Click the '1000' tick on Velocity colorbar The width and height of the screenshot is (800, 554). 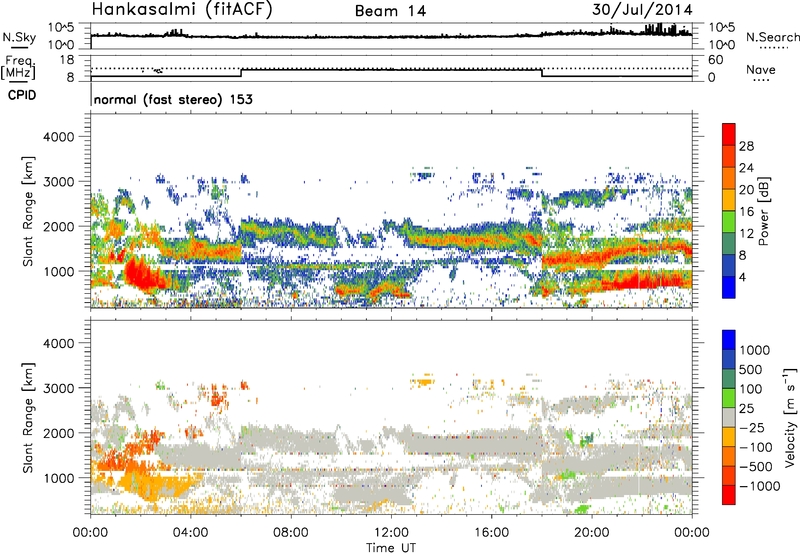(755, 350)
